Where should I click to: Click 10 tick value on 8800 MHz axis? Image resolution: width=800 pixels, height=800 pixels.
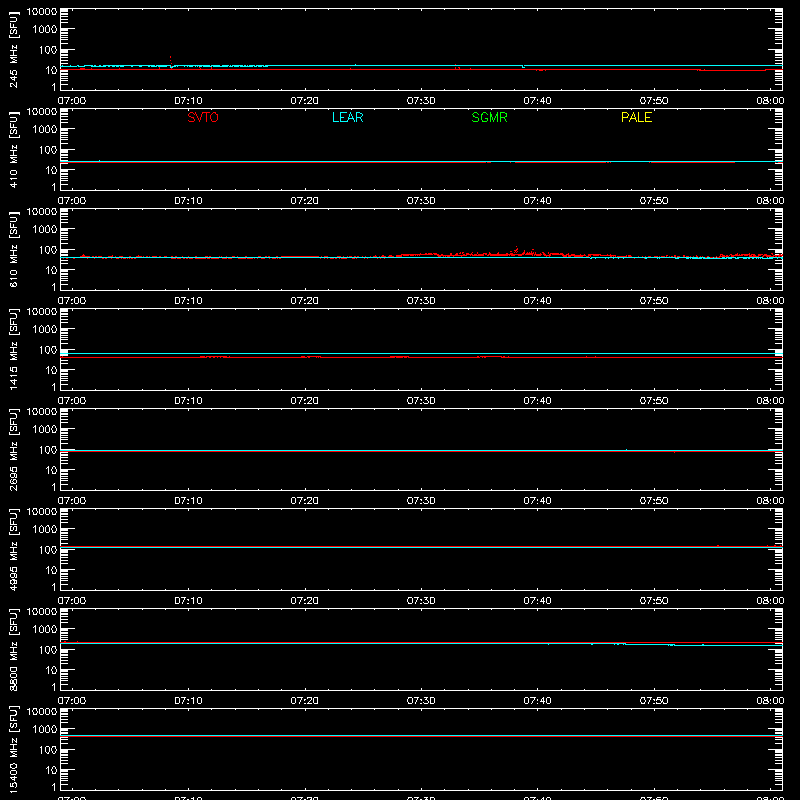[51, 670]
